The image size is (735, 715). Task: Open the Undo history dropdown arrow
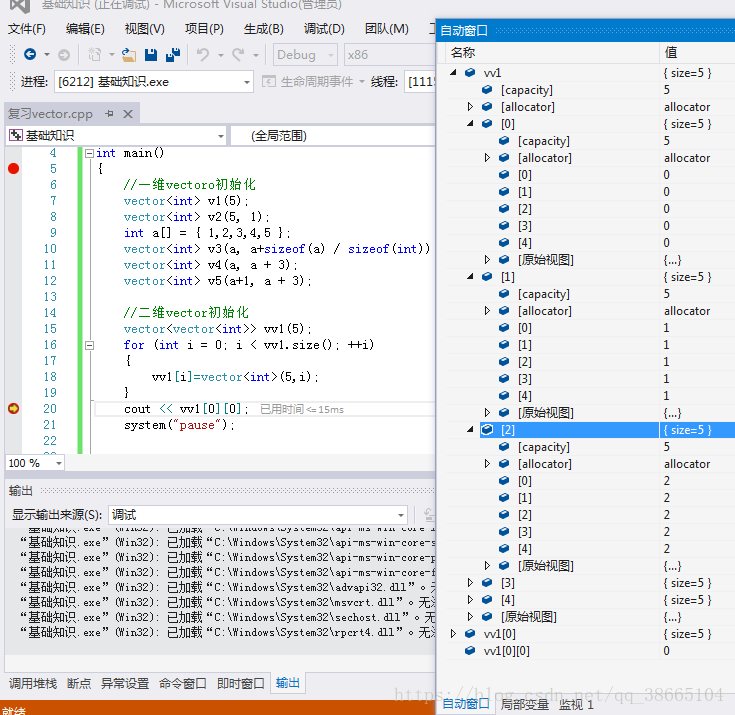click(x=220, y=55)
